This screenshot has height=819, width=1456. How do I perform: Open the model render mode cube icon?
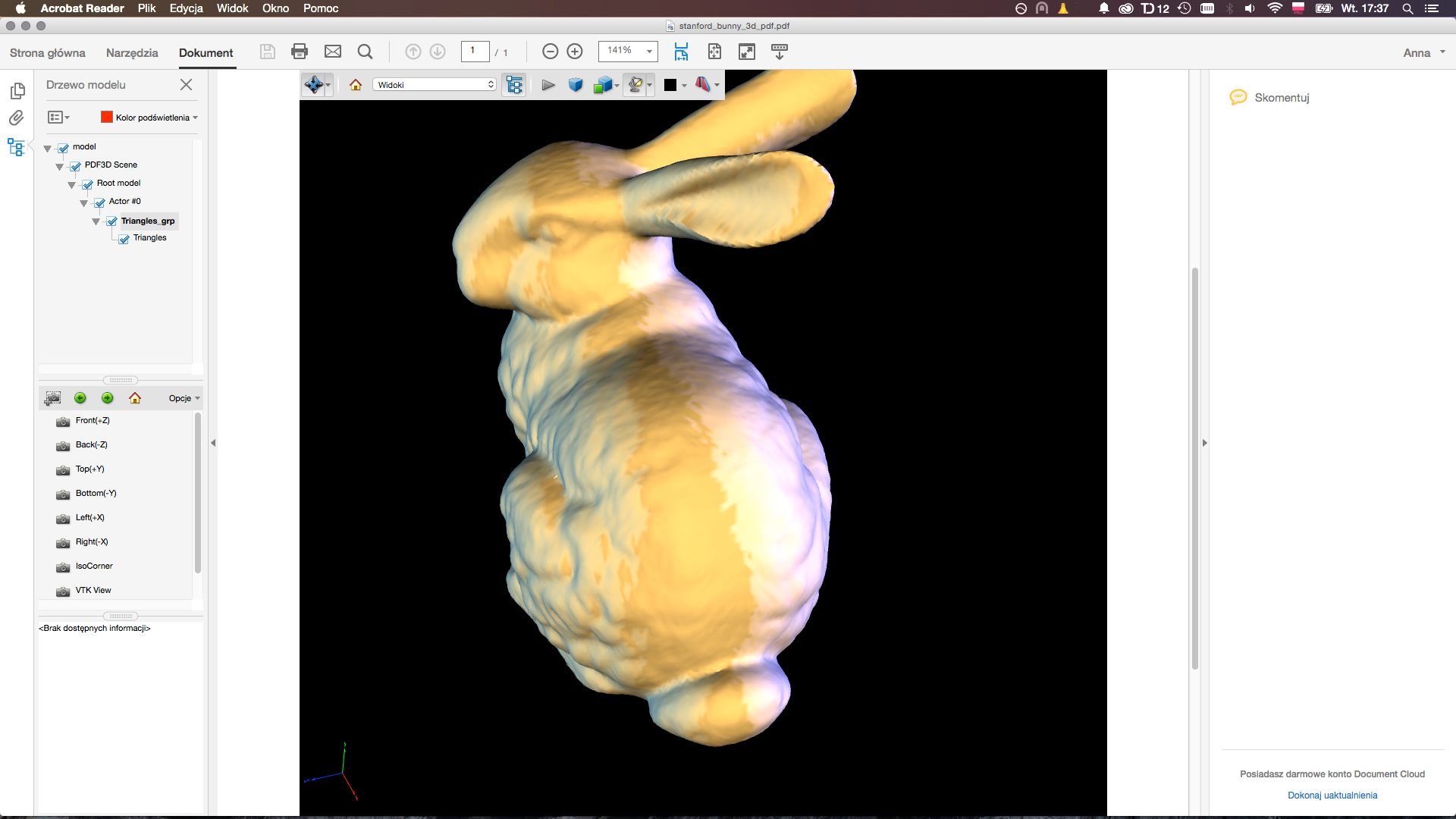602,85
